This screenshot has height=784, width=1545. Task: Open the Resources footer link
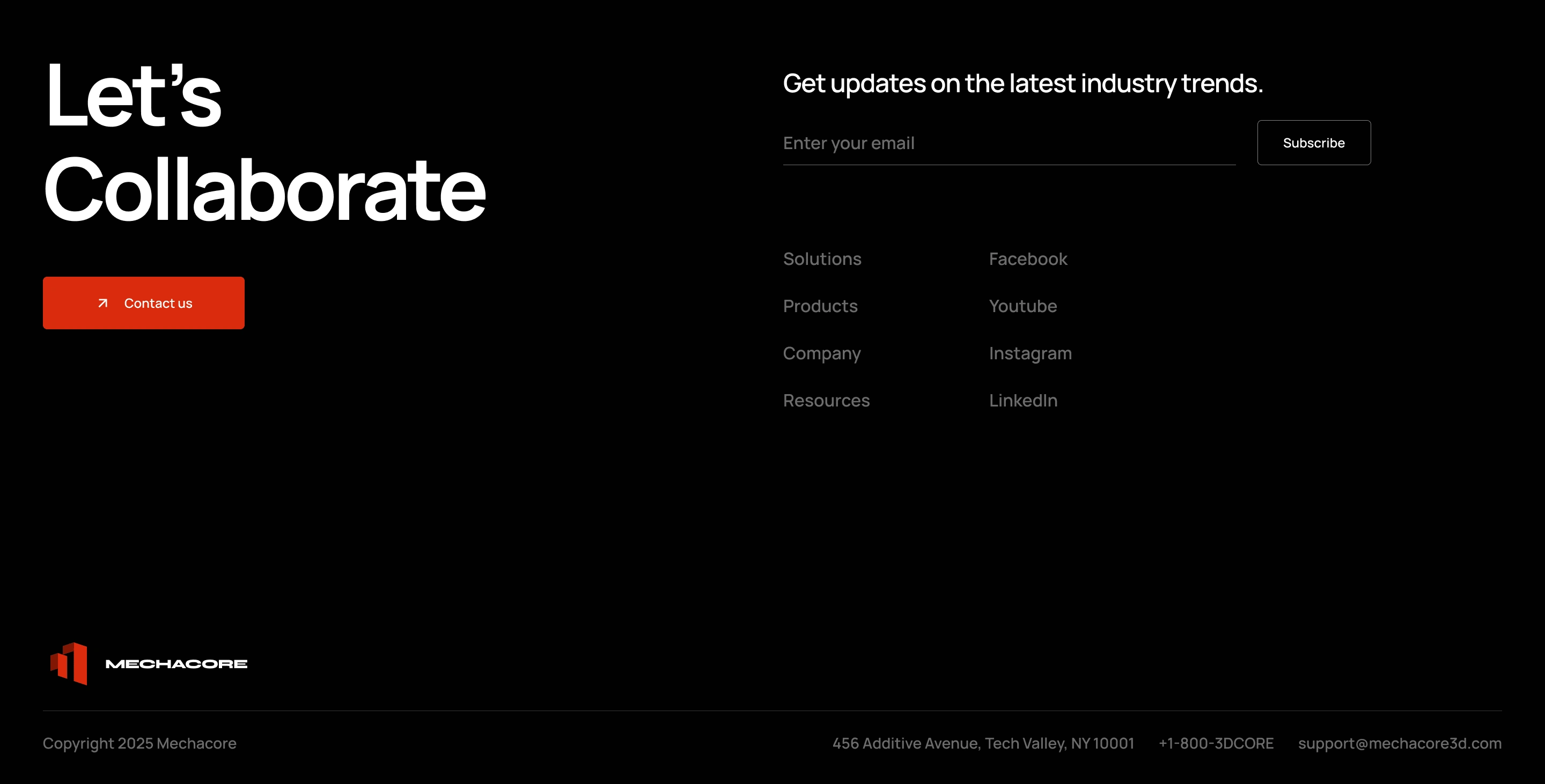[x=826, y=401]
